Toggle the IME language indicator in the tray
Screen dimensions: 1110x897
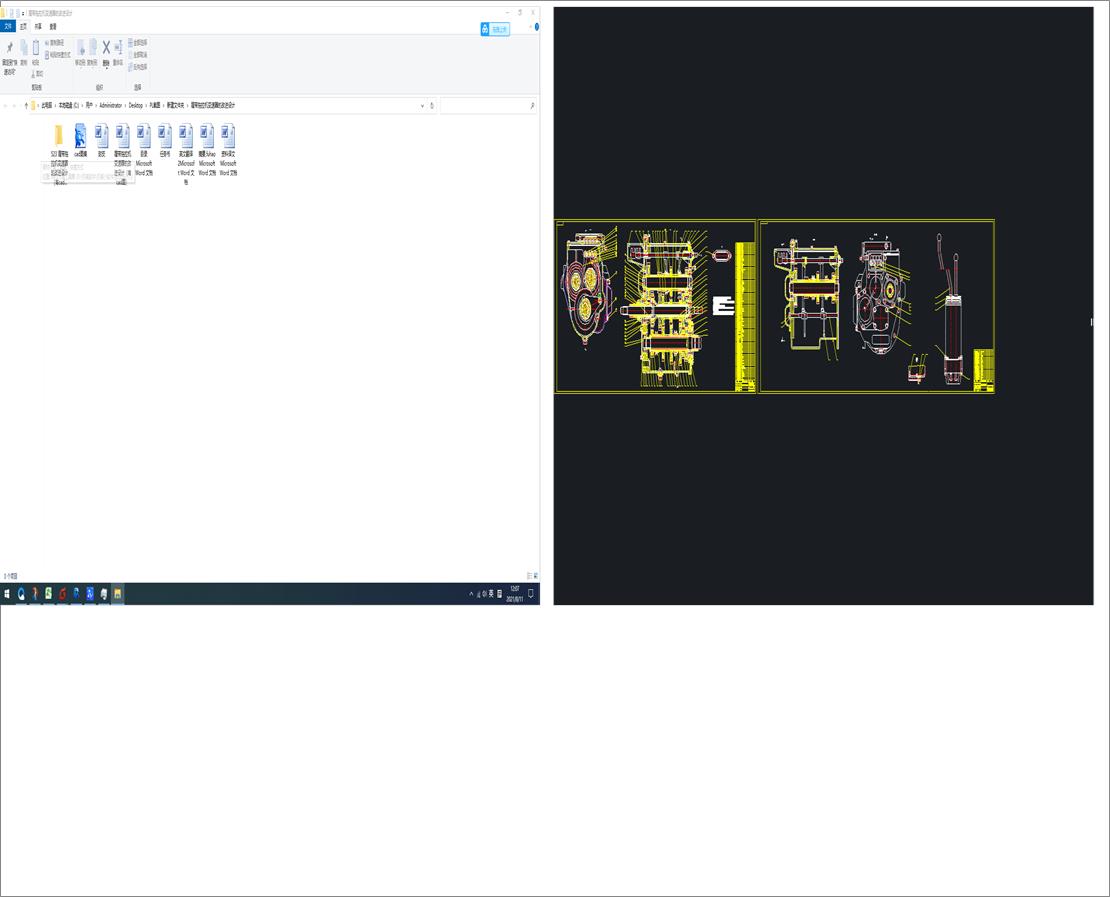[x=491, y=594]
